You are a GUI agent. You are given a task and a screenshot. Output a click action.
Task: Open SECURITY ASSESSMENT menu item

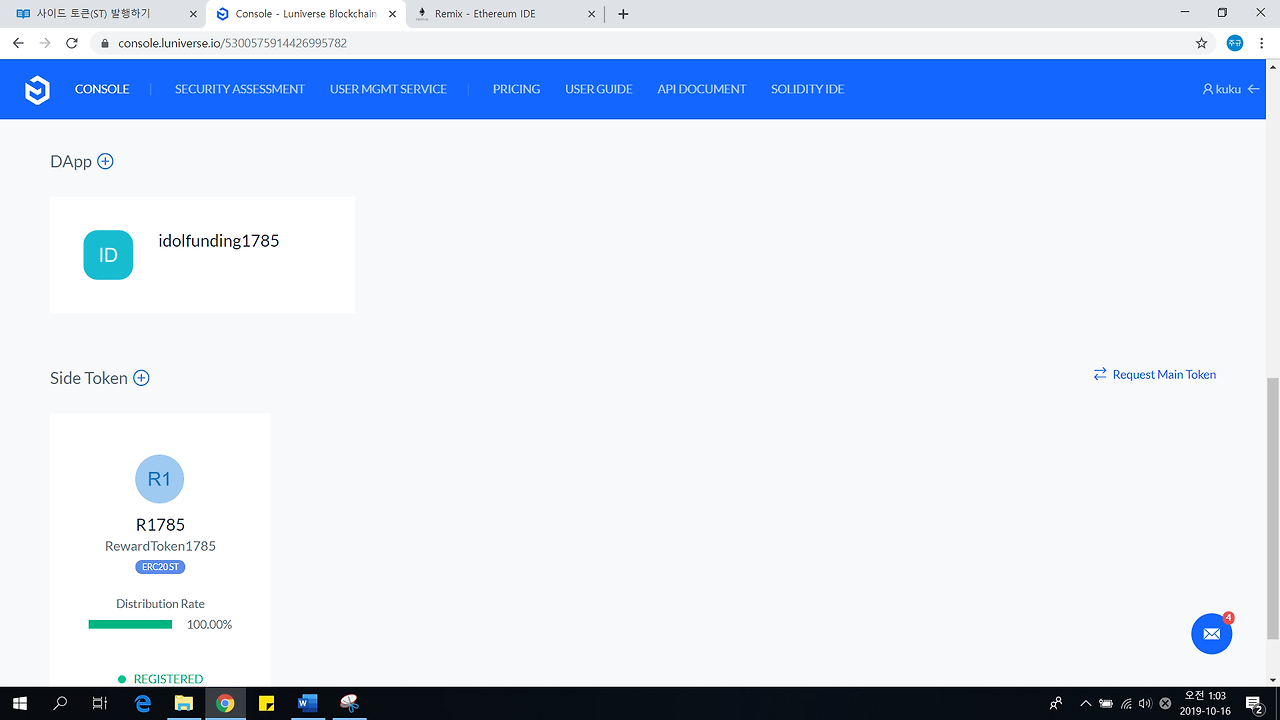click(x=239, y=89)
